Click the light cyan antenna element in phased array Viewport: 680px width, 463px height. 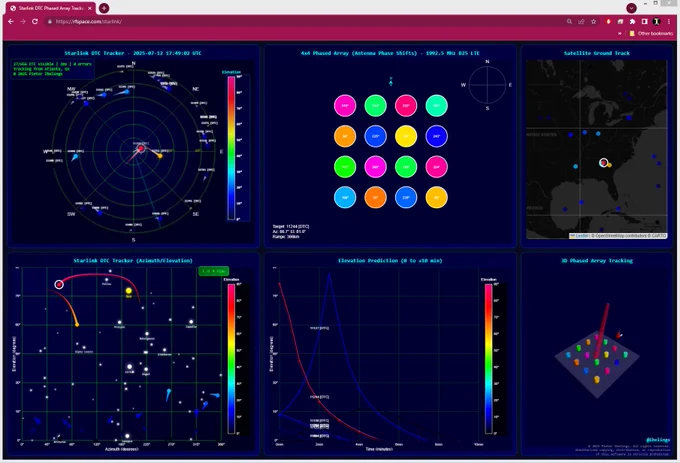pos(345,197)
